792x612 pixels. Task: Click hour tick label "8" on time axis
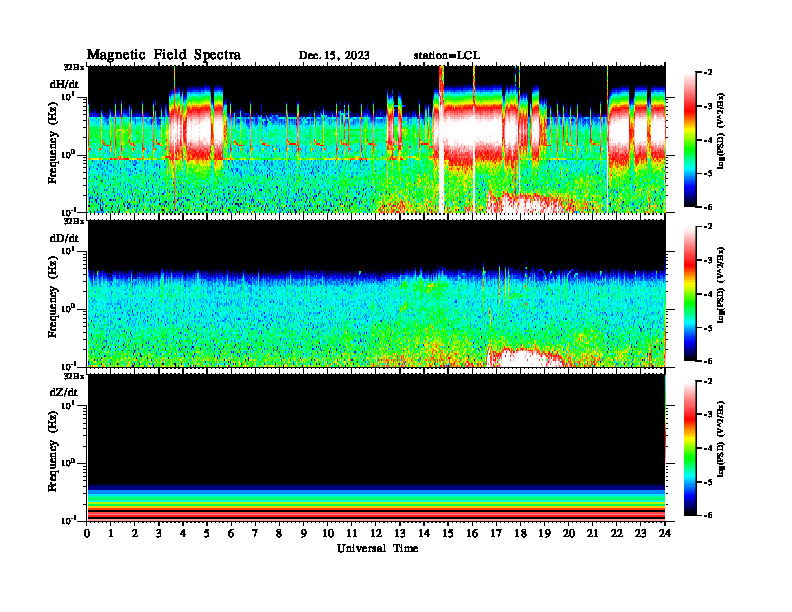click(x=279, y=533)
